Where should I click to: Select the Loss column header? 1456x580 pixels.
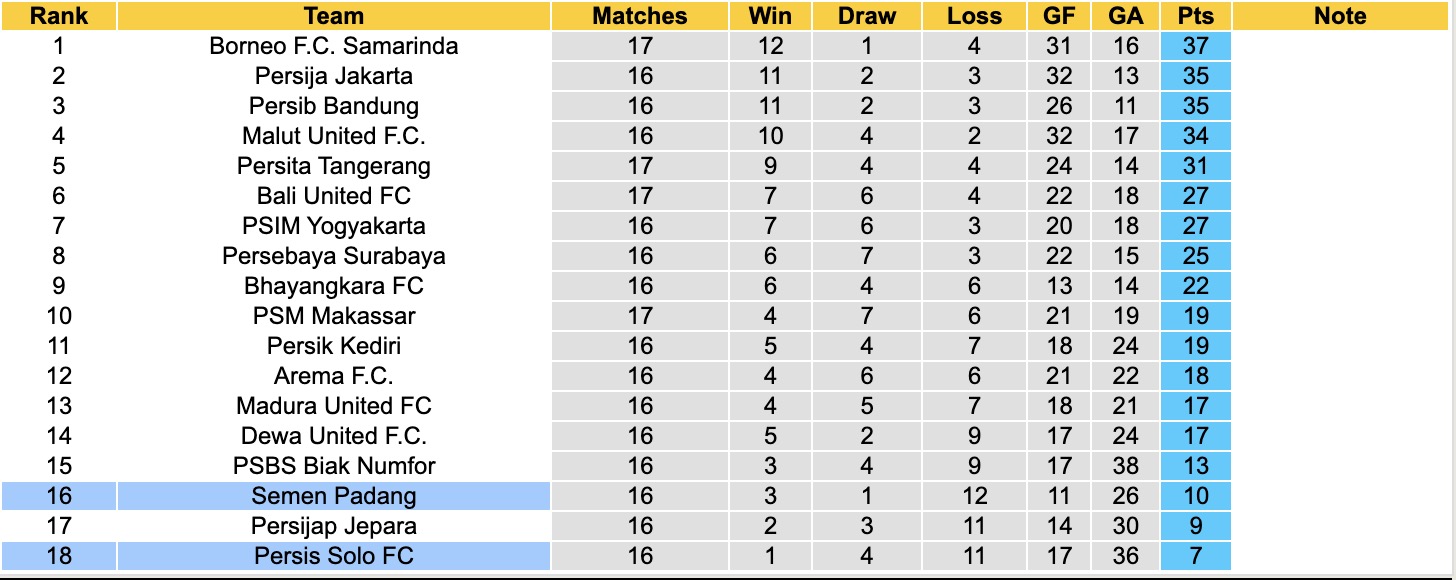click(x=974, y=16)
